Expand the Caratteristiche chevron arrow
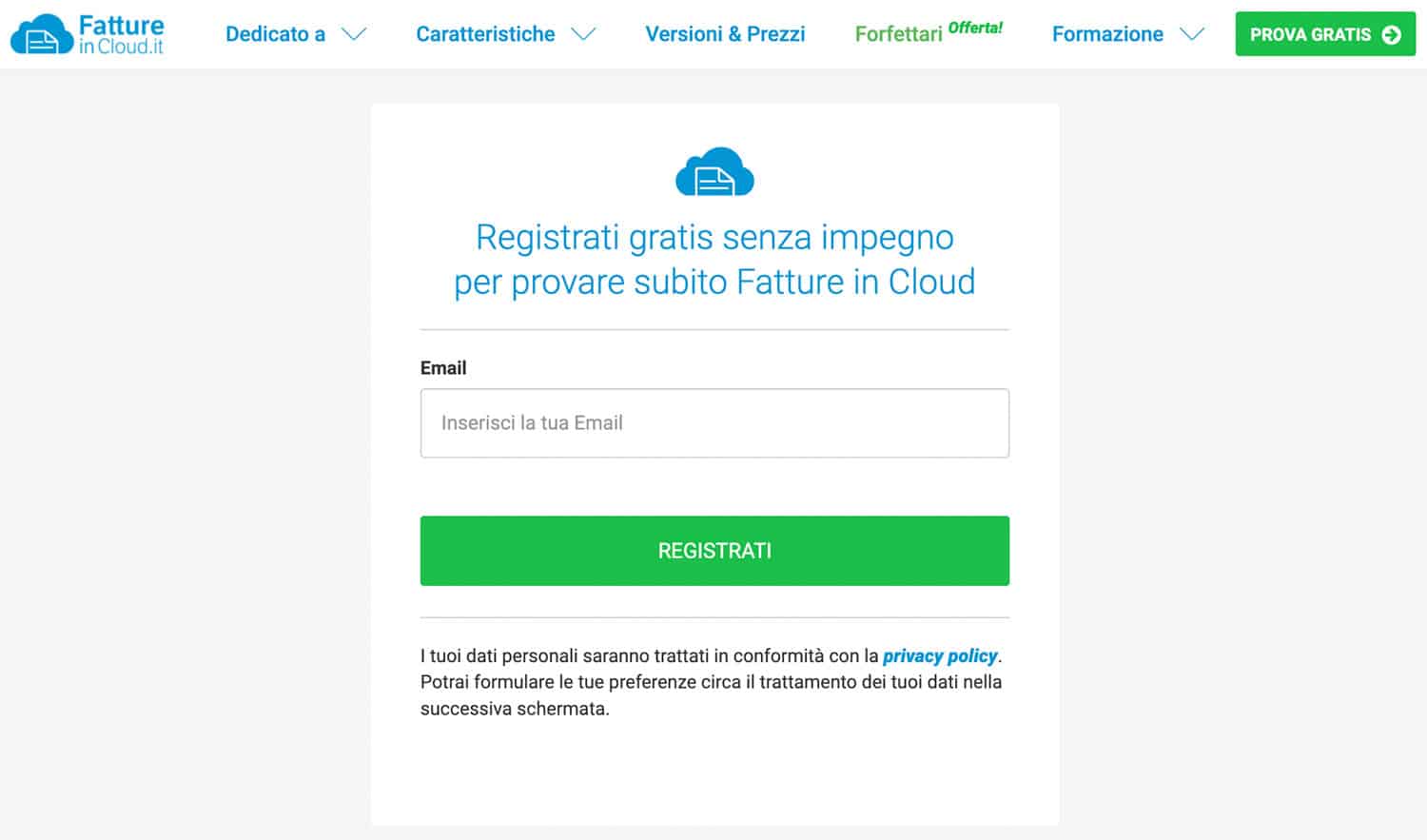Image resolution: width=1427 pixels, height=840 pixels. [x=583, y=34]
